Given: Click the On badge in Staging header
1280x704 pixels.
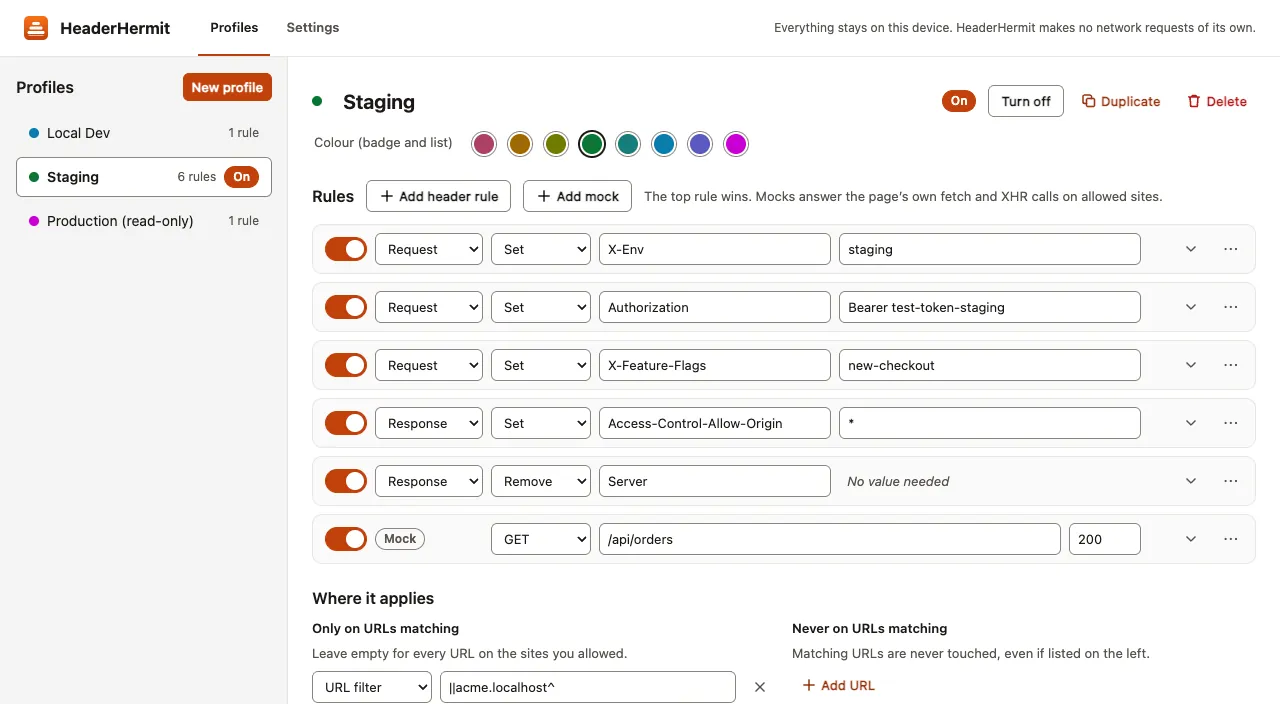Looking at the screenshot, I should pos(959,101).
